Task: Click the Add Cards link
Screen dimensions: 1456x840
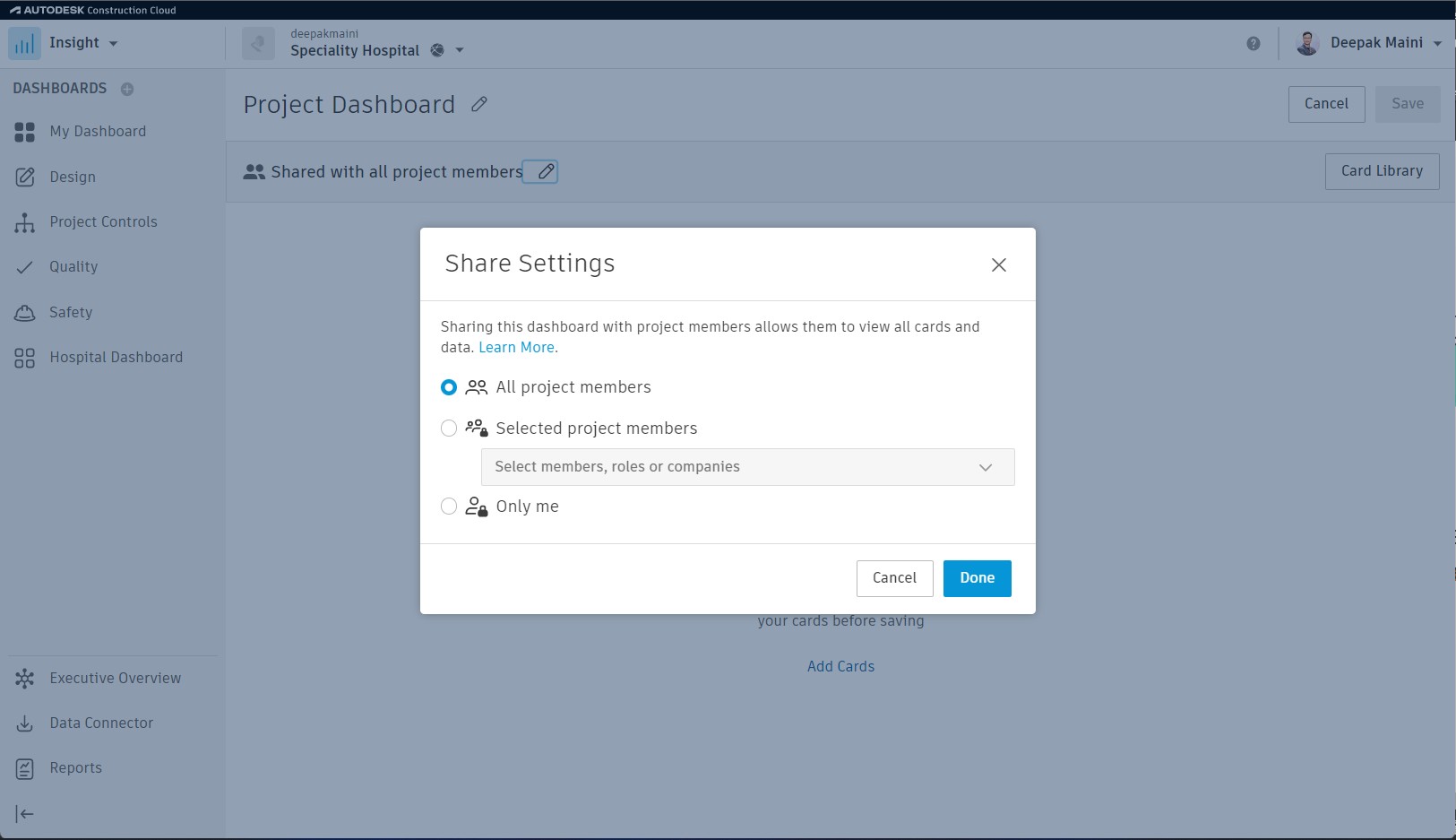Action: [840, 667]
